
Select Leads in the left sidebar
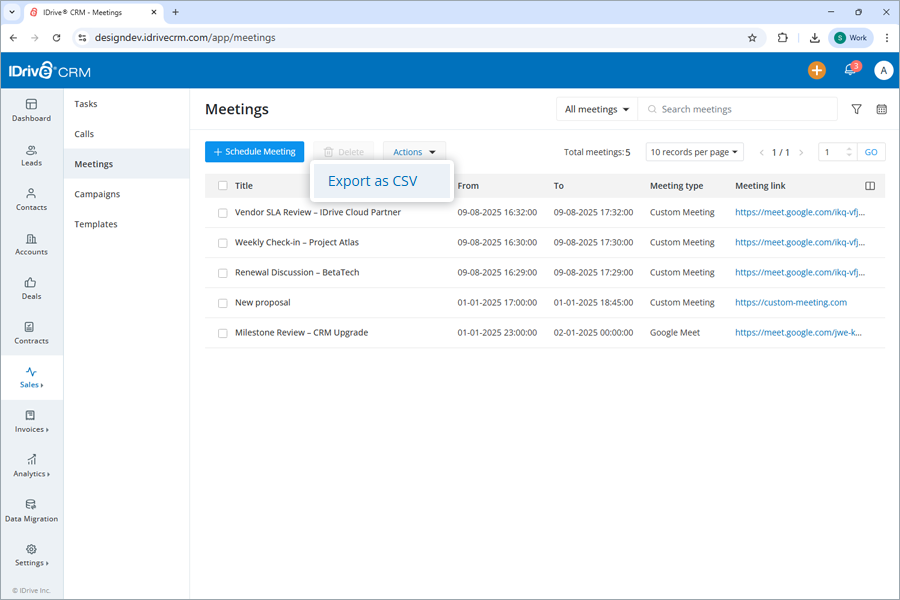[31, 155]
